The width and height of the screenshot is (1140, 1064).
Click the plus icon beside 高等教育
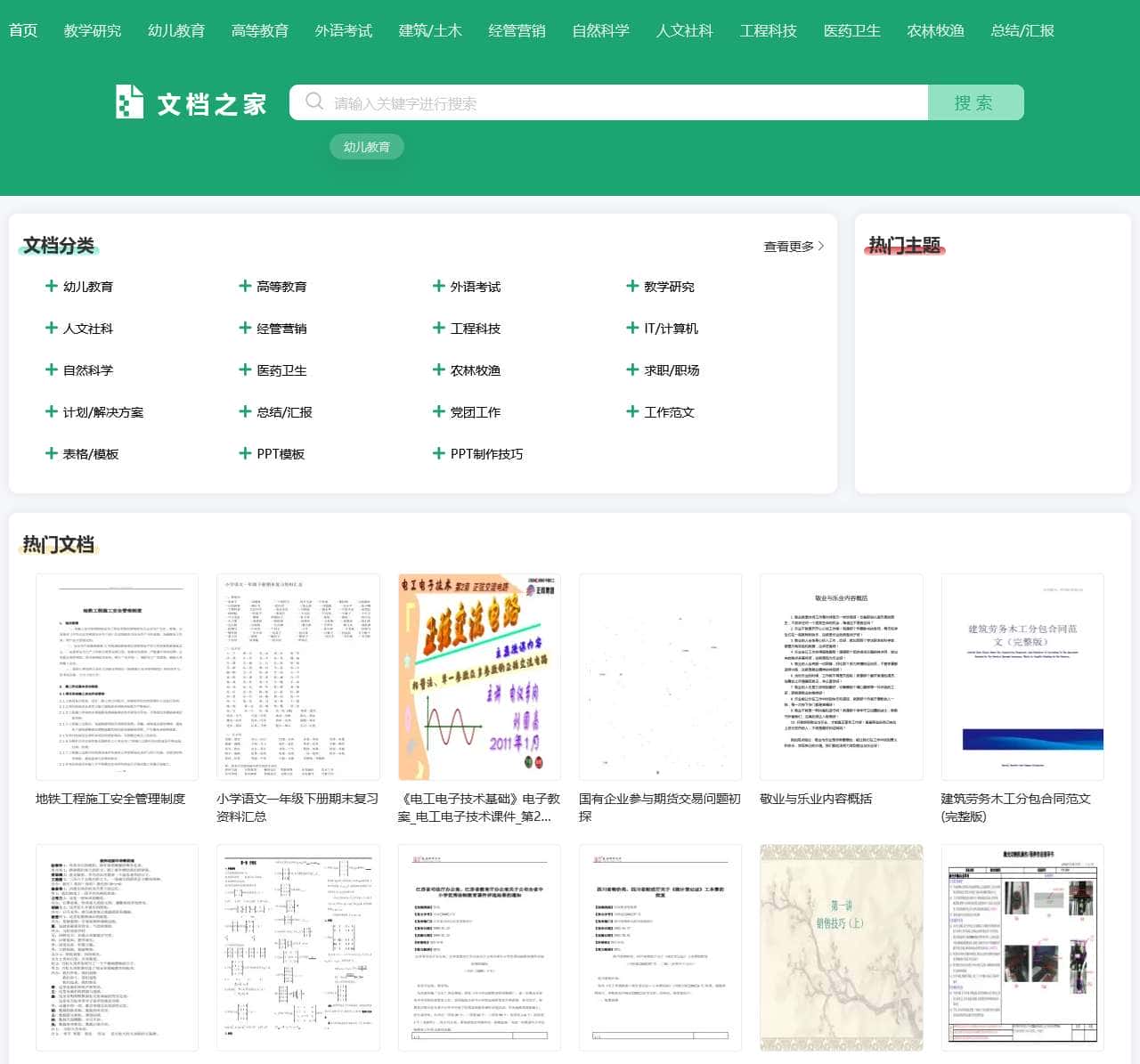[245, 286]
